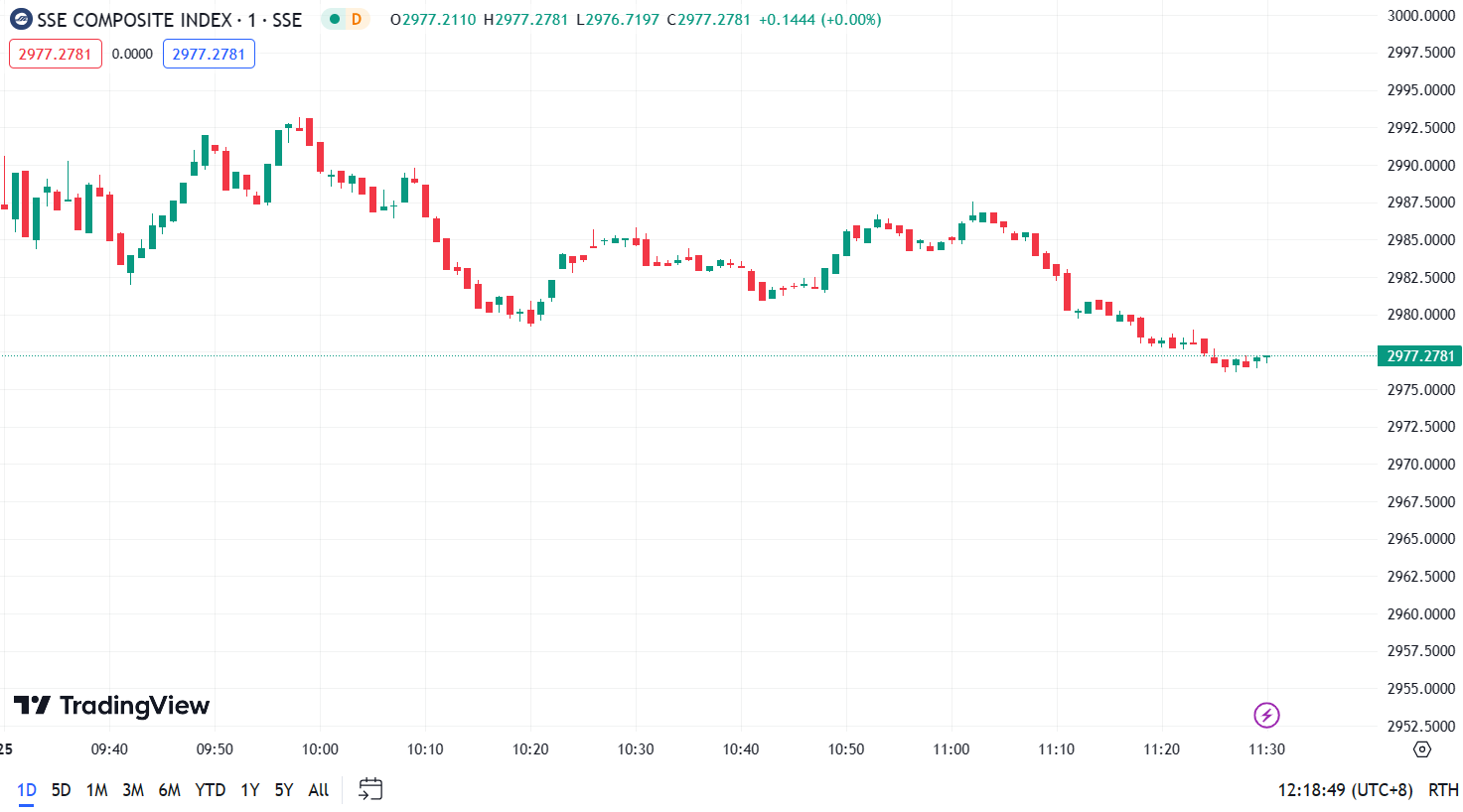
Task: Select the 1D time range
Action: tap(27, 790)
